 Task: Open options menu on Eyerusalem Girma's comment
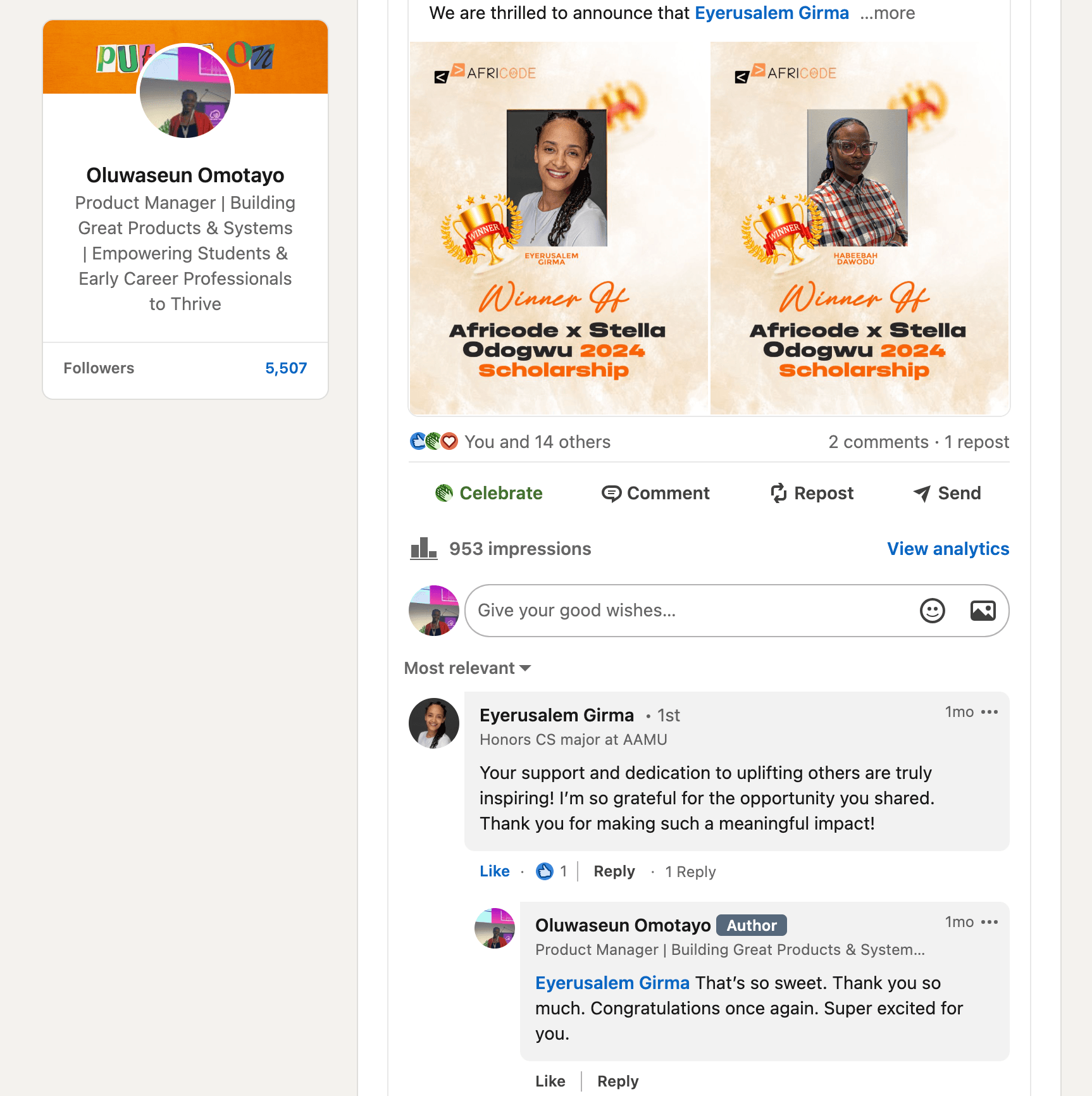click(989, 712)
